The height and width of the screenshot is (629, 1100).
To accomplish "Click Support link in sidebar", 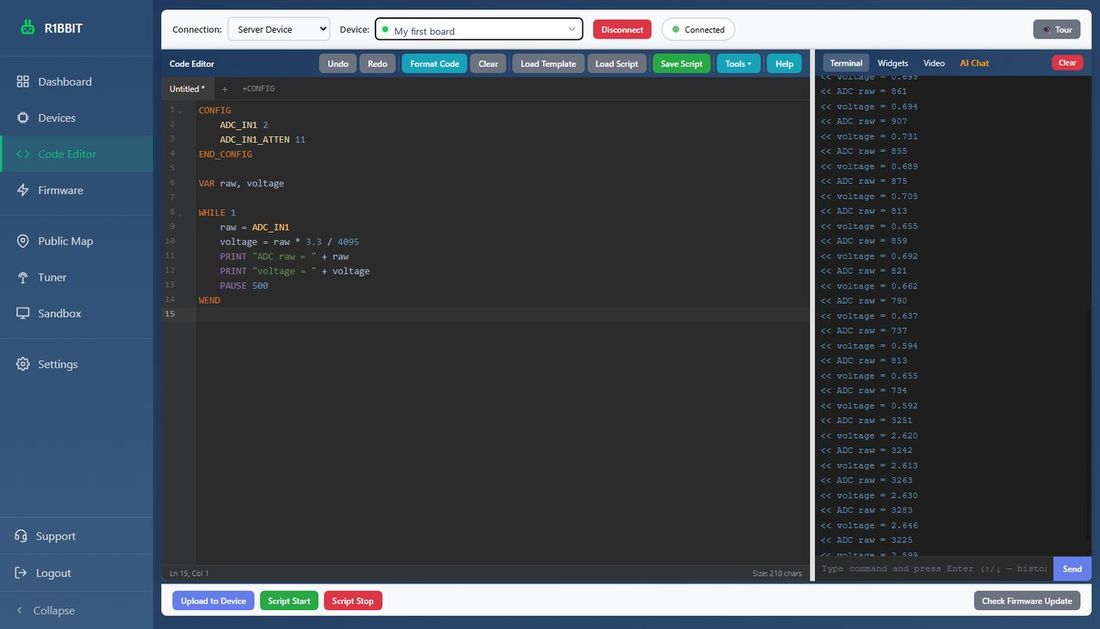I will pos(76,536).
